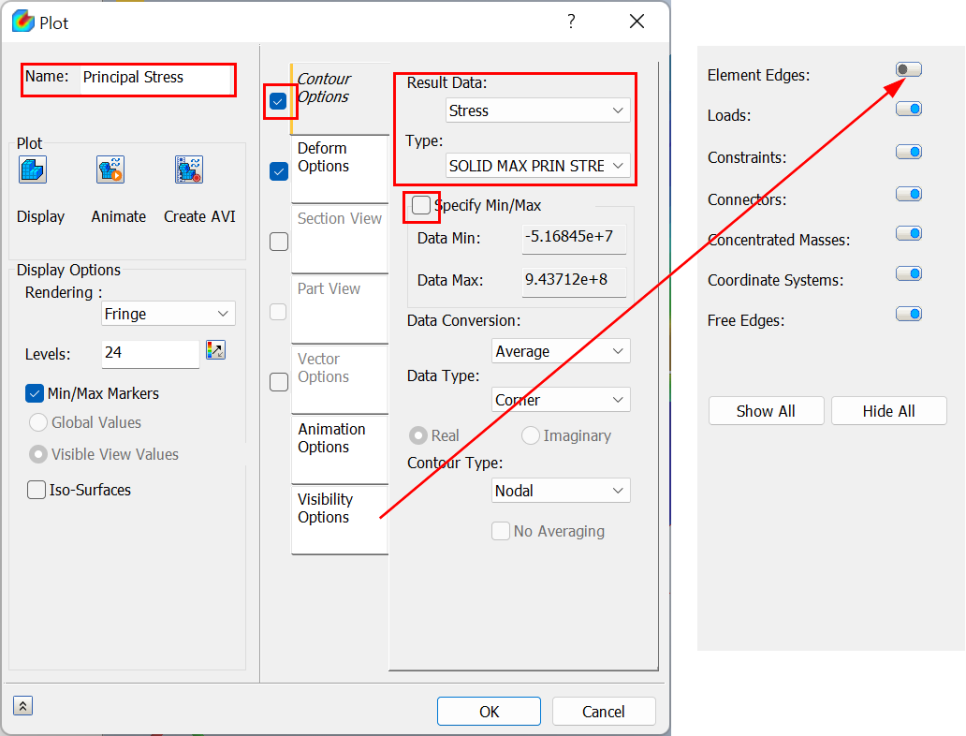Toggle the Element Edges switch
Image resolution: width=966 pixels, height=736 pixels.
coord(908,70)
